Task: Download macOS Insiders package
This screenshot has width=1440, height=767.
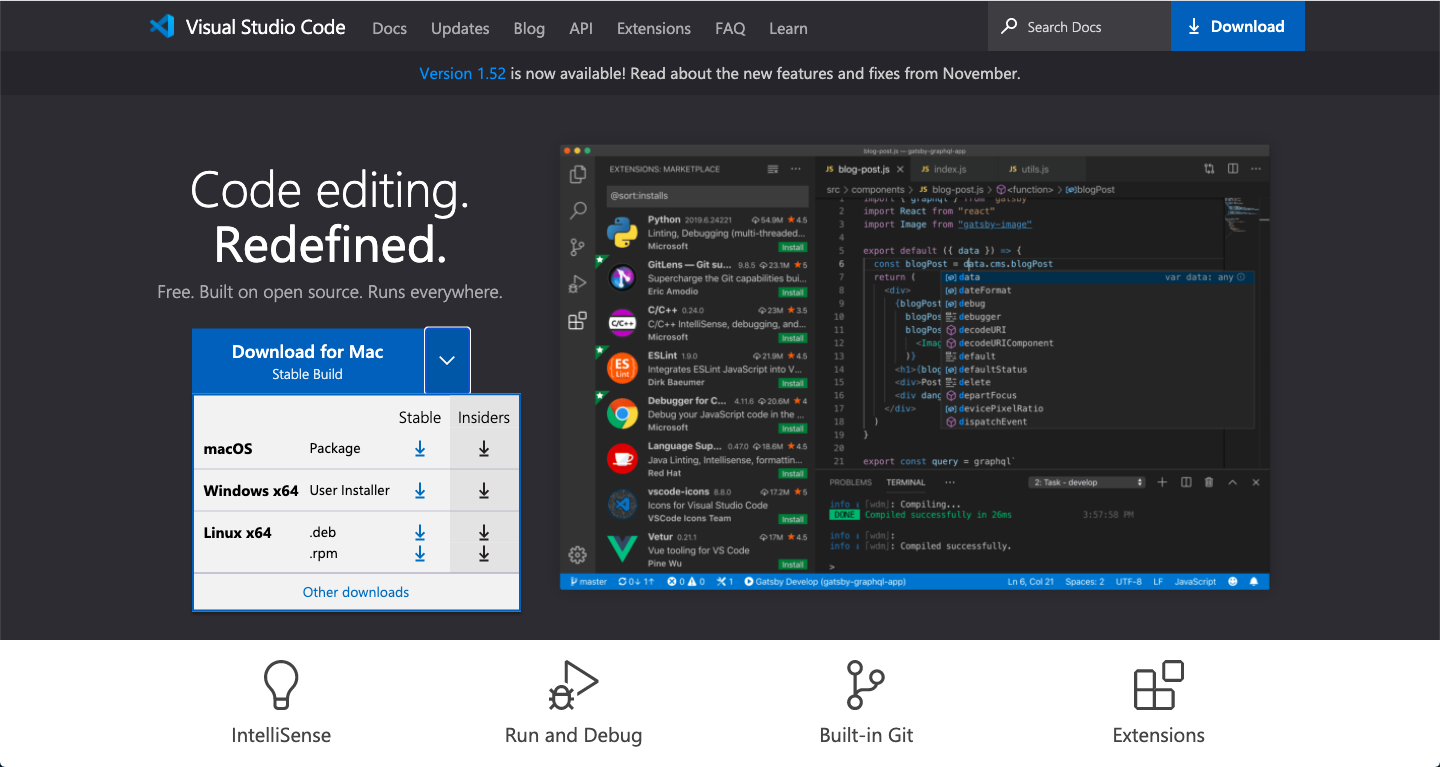Action: pyautogui.click(x=484, y=449)
